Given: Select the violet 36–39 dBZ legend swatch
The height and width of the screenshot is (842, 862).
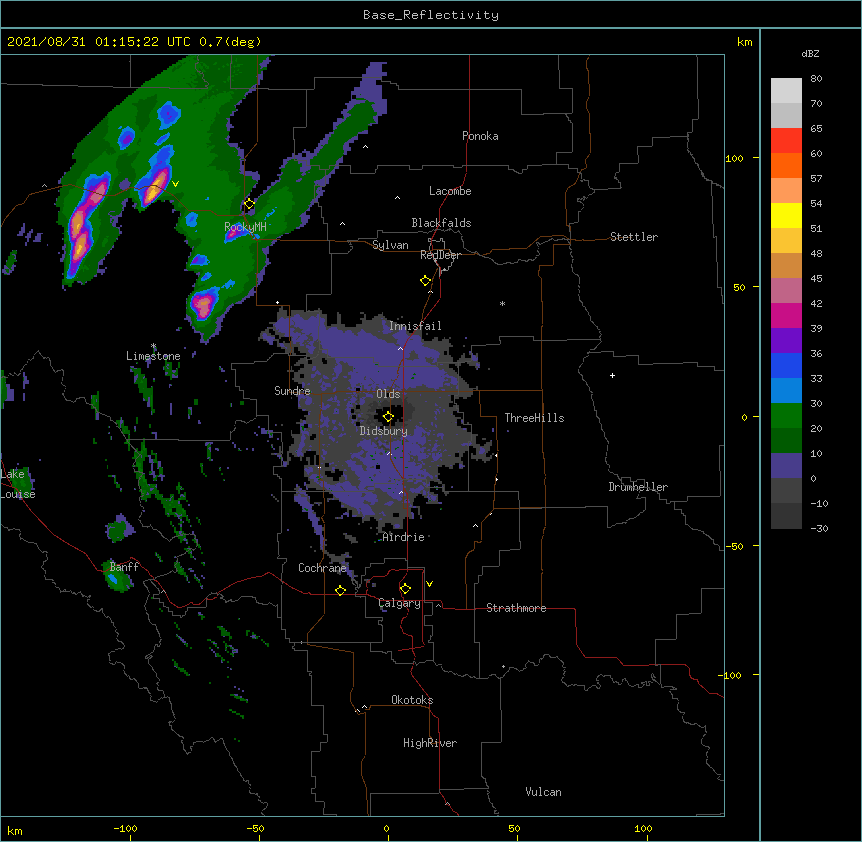Looking at the screenshot, I should [786, 341].
